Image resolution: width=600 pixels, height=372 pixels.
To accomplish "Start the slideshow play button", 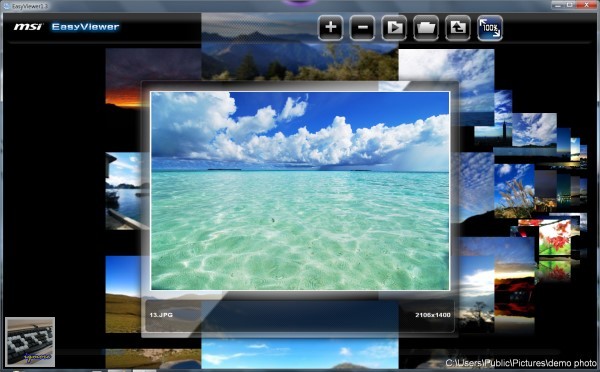I will pyautogui.click(x=394, y=28).
